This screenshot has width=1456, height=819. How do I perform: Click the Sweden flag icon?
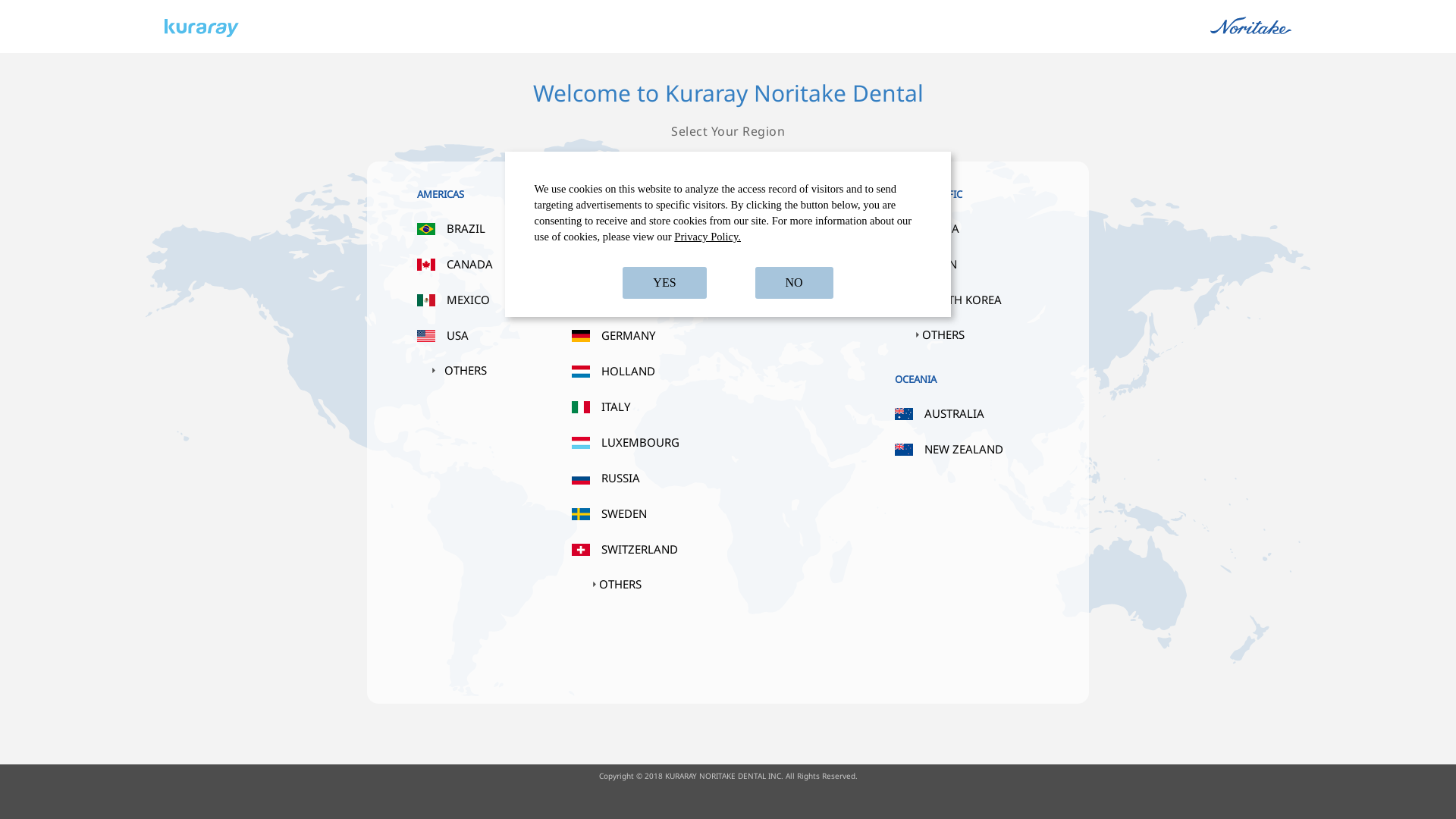click(x=581, y=514)
